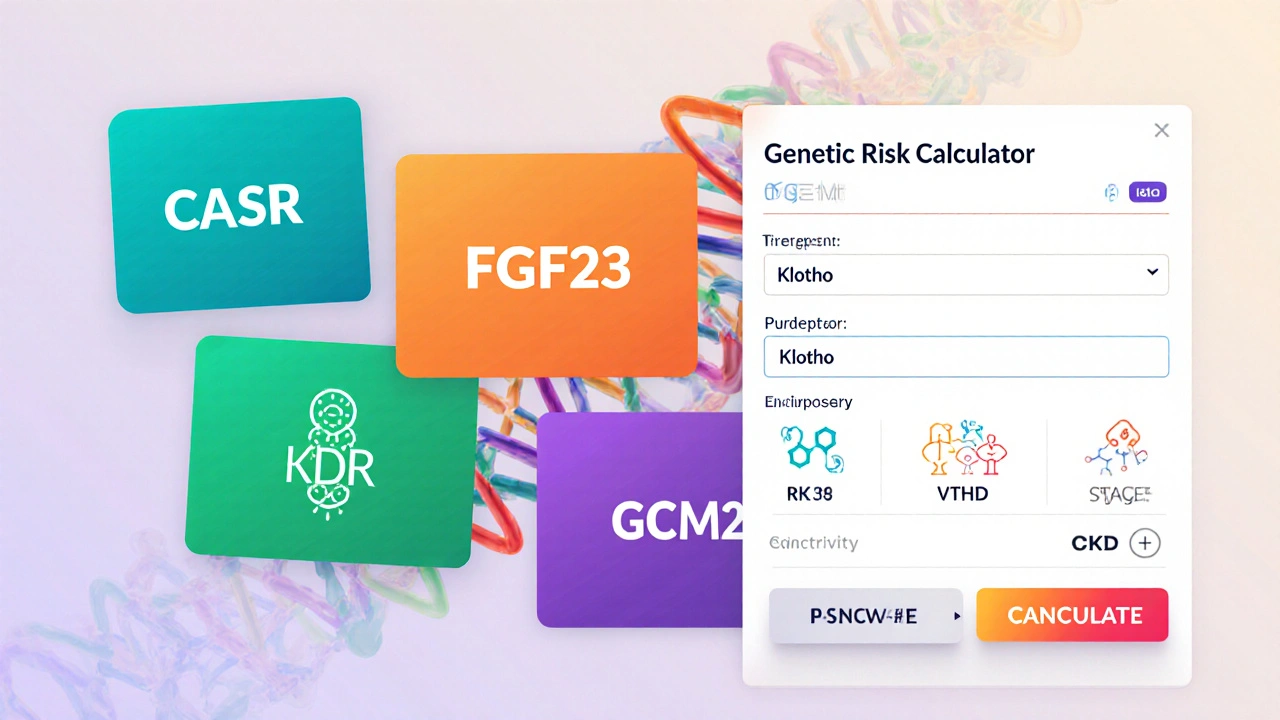This screenshot has height=720, width=1280.
Task: Close the Genetic Risk Calculator panel
Action: [x=1161, y=130]
